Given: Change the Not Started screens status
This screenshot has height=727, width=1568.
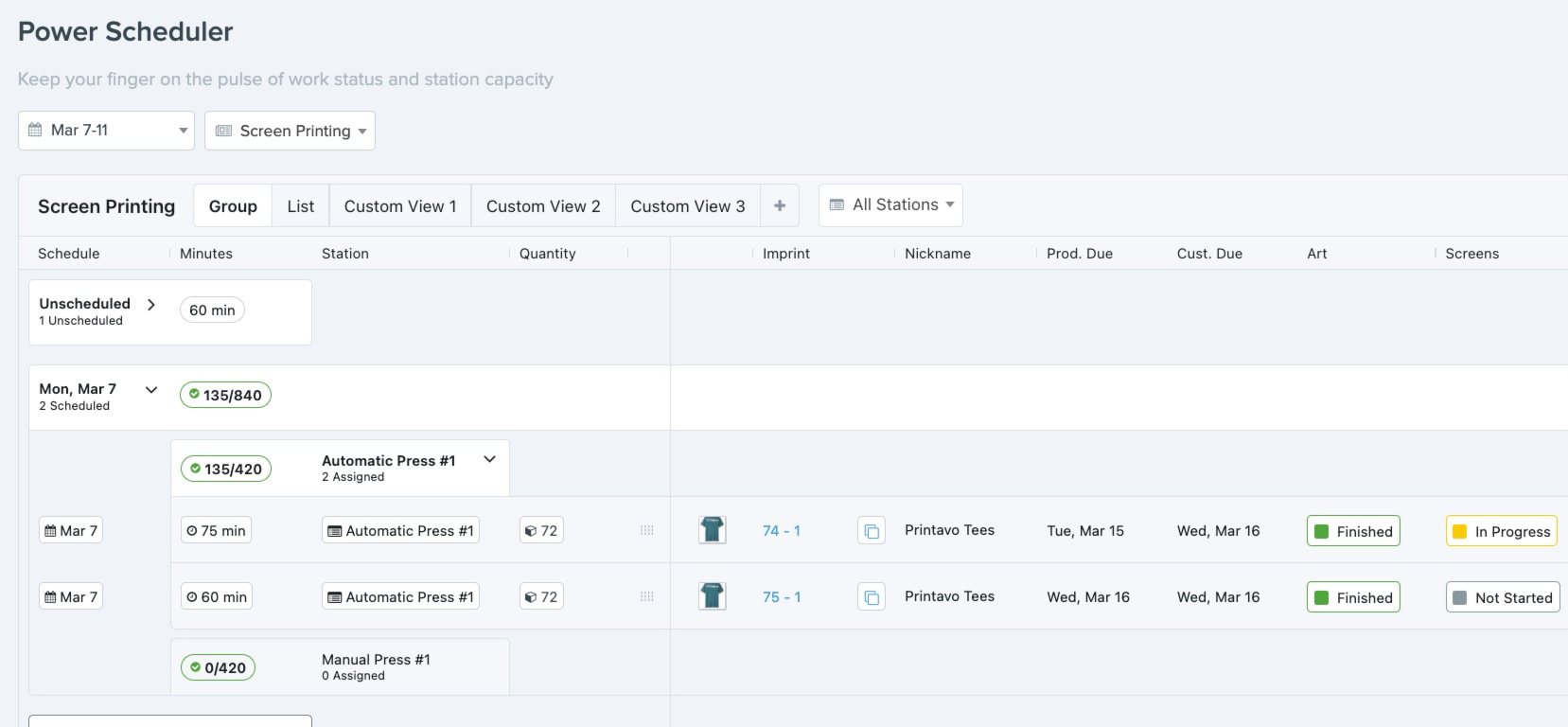Looking at the screenshot, I should point(1503,597).
